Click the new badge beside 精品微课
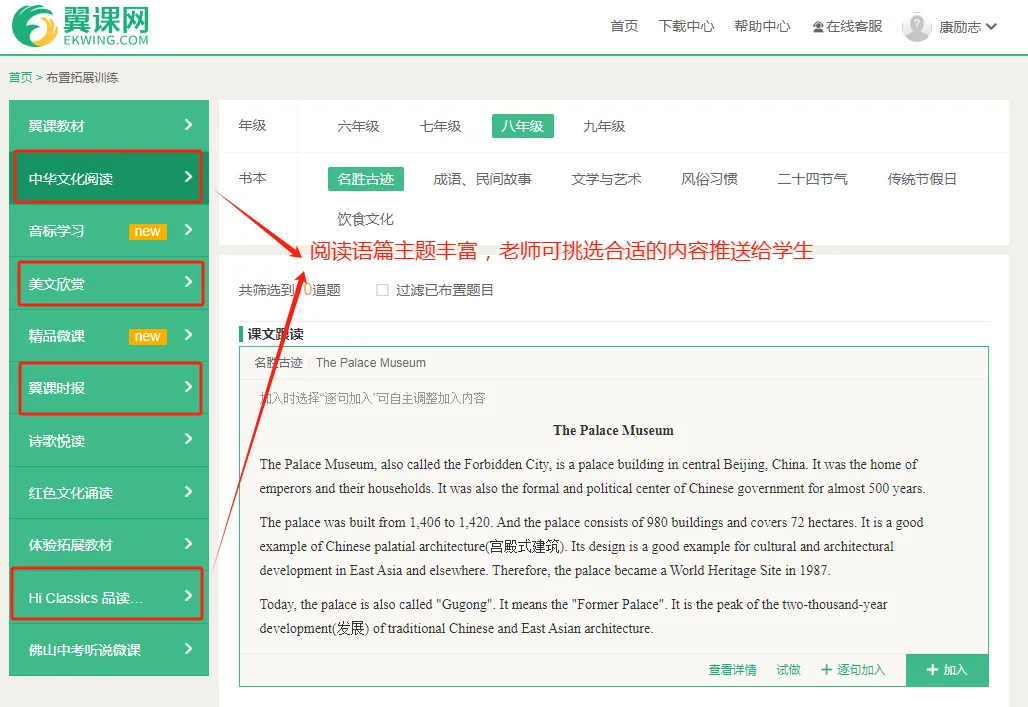 coord(148,336)
